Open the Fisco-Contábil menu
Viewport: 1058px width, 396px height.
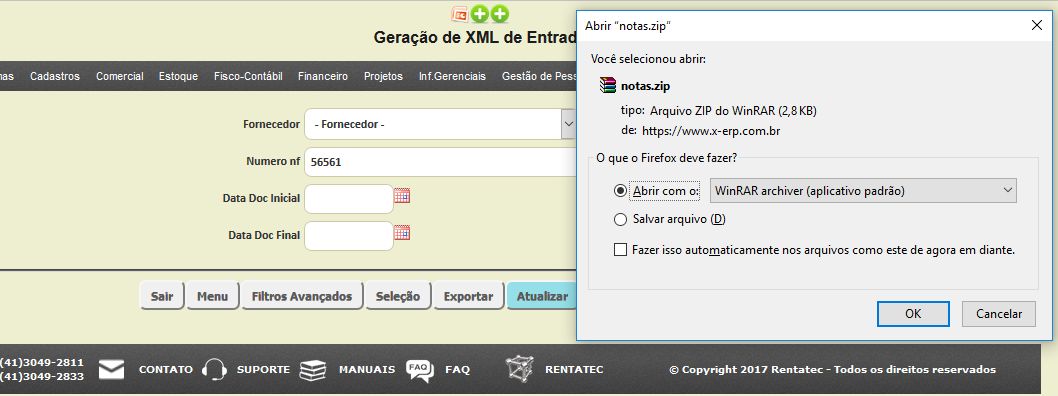coord(248,76)
